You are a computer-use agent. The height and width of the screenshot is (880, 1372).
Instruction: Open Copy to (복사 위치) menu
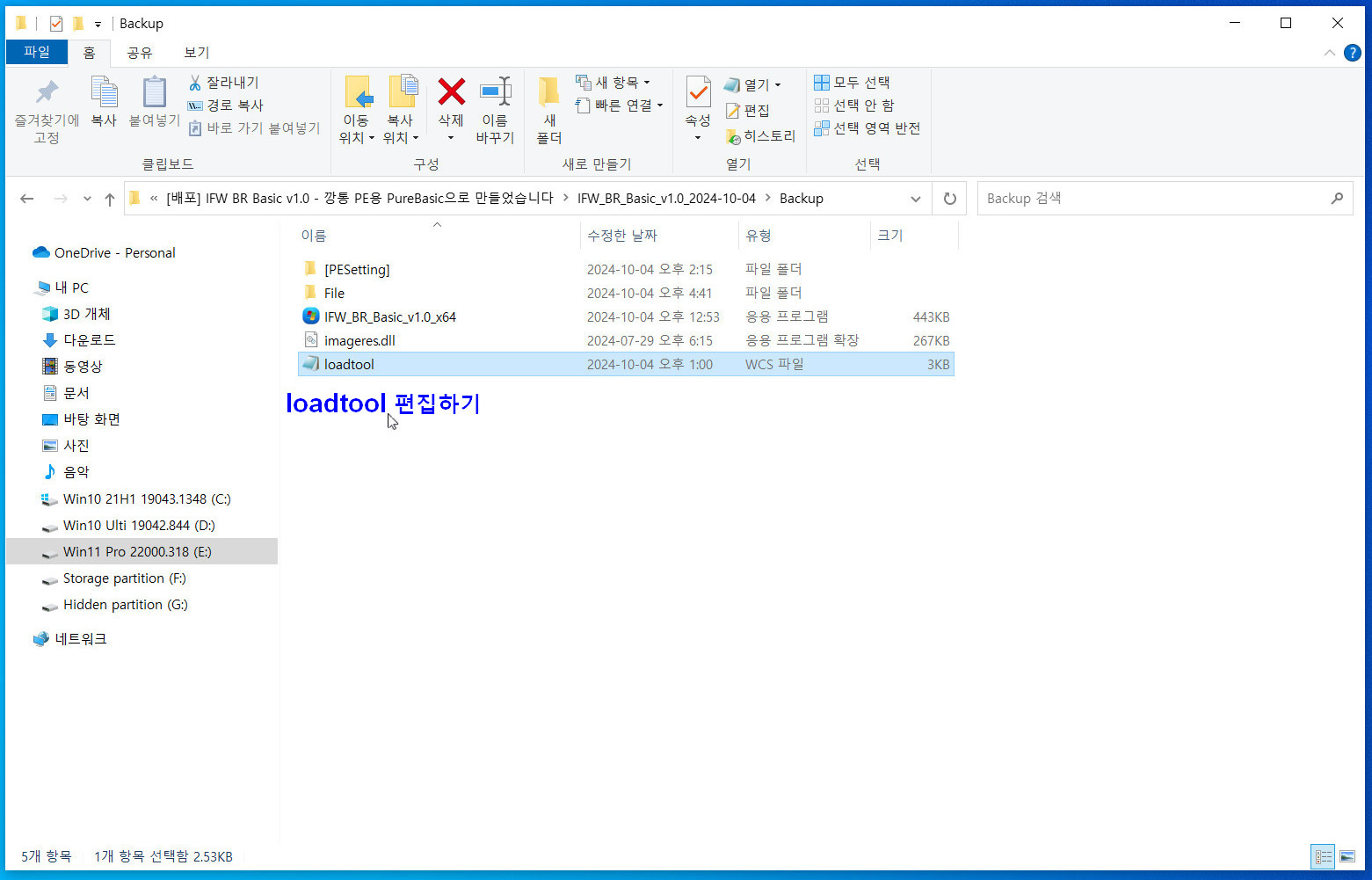[401, 111]
